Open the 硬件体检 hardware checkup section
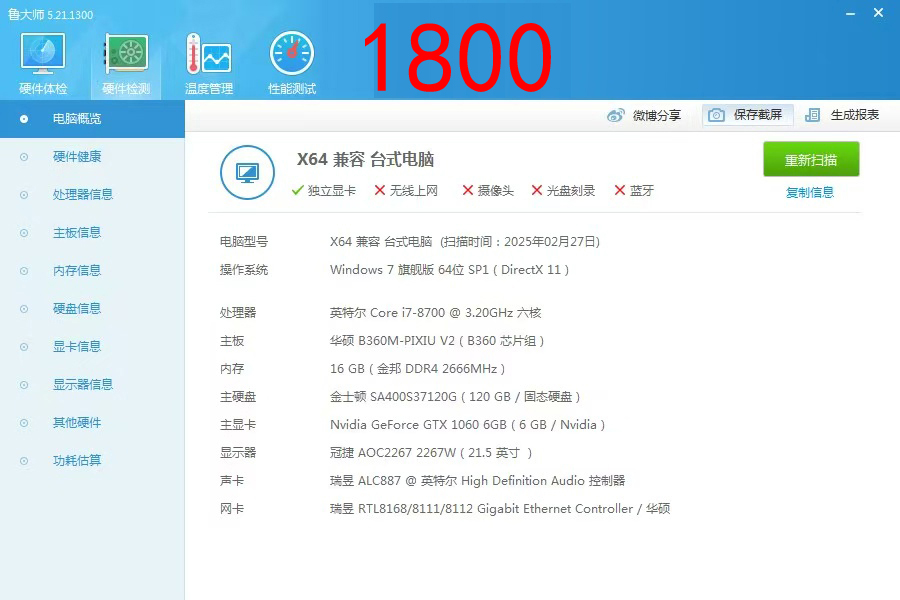This screenshot has width=900, height=600. click(43, 63)
